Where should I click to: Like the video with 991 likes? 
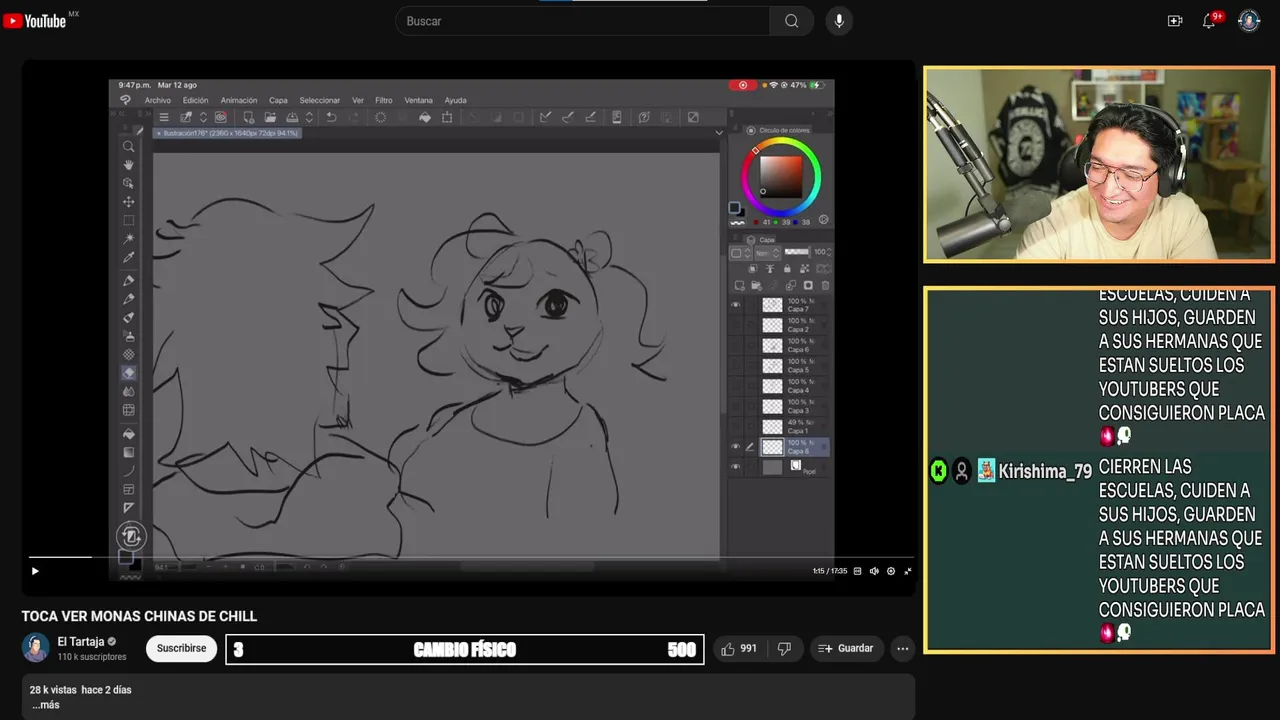pos(739,649)
